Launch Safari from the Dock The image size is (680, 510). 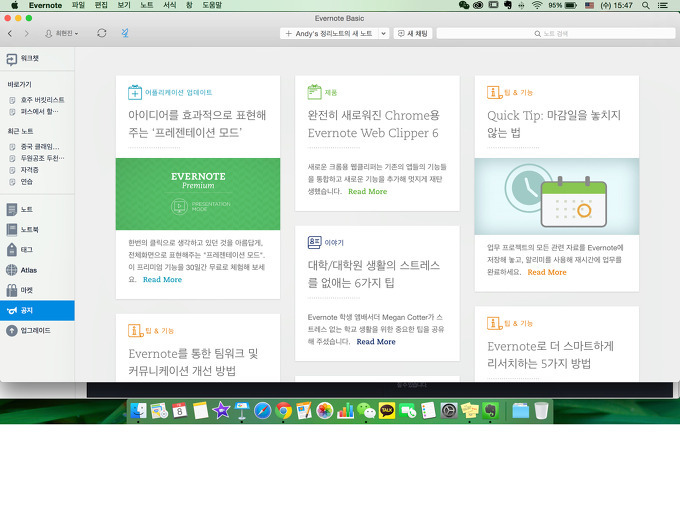pos(262,411)
